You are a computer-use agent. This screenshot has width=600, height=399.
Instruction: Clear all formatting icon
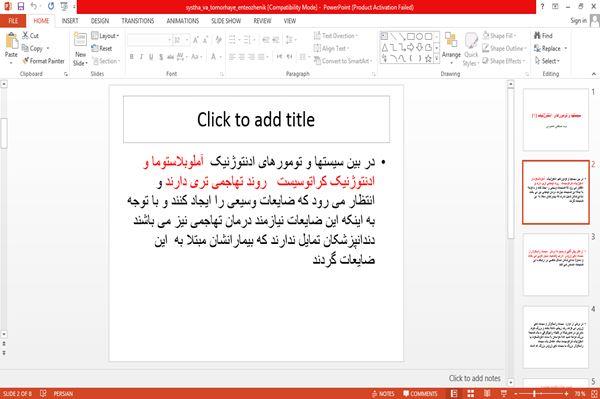click(218, 40)
